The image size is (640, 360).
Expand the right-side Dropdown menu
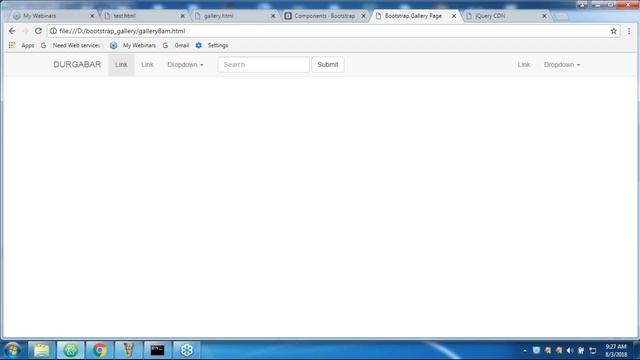pyautogui.click(x=562, y=64)
